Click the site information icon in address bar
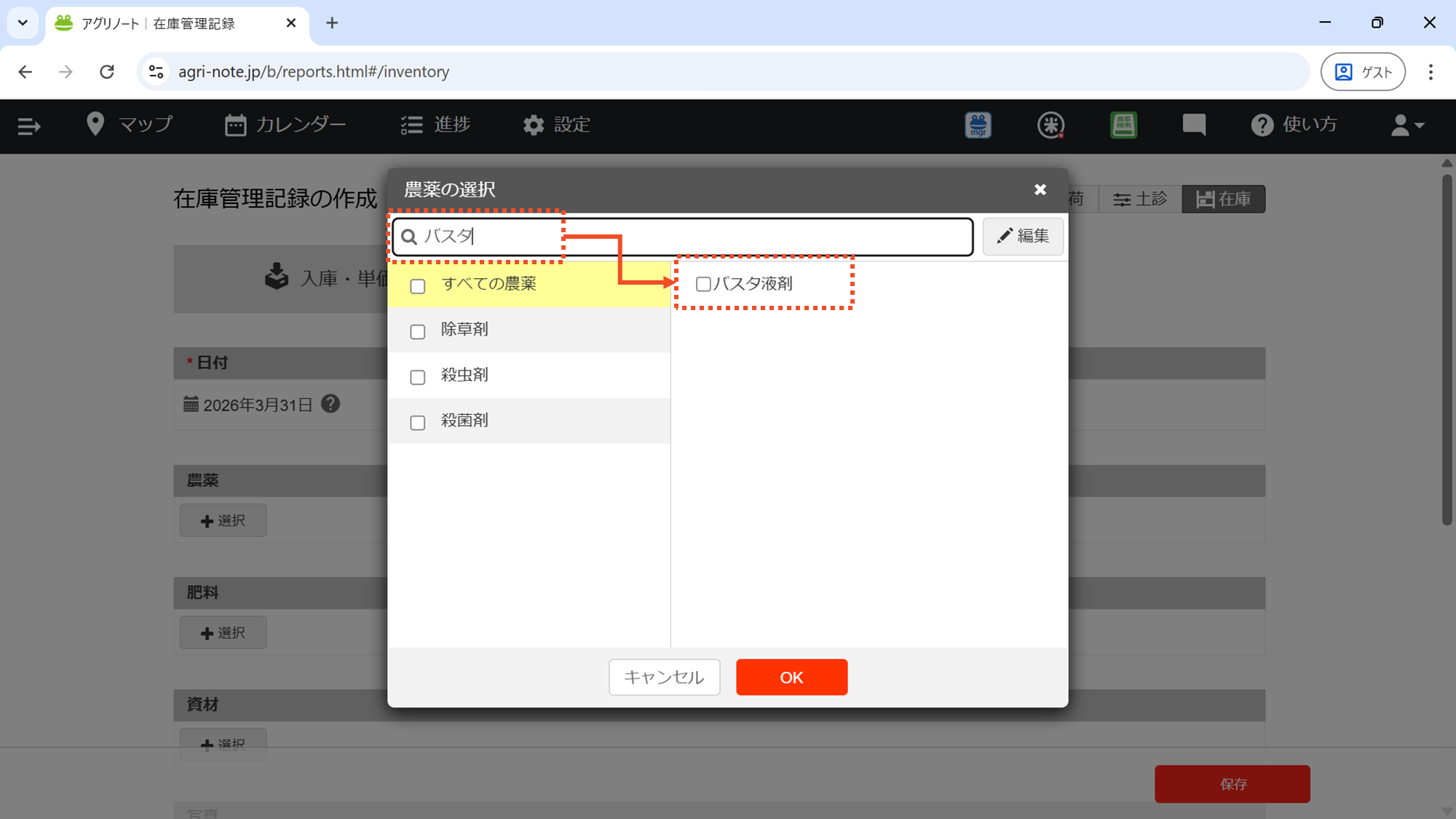1456x819 pixels. (x=156, y=71)
